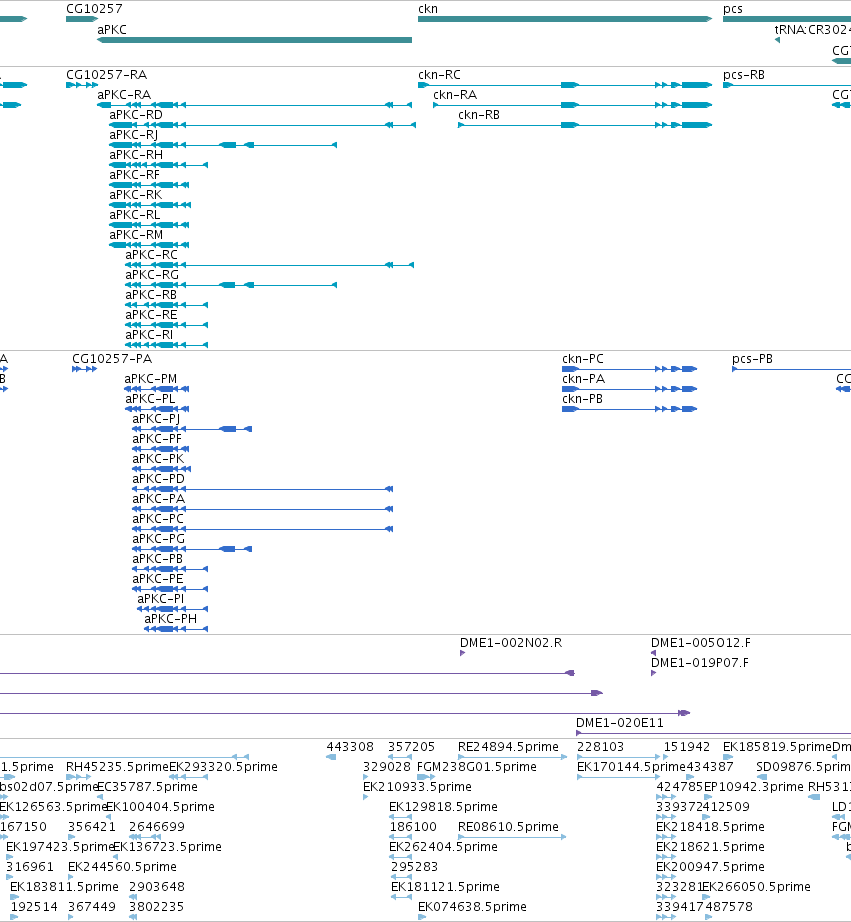Click the ckn-RA transcript label
851x922 pixels.
pyautogui.click(x=455, y=95)
